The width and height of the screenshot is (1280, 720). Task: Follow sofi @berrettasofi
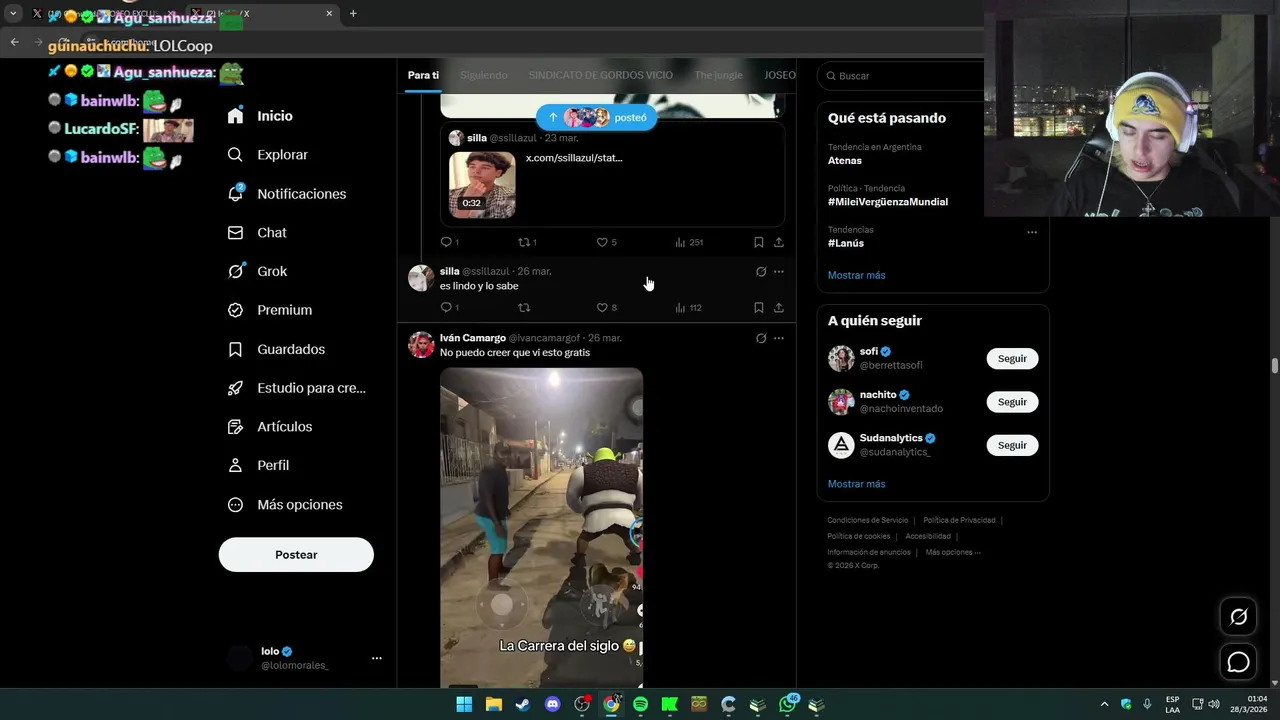point(1012,359)
